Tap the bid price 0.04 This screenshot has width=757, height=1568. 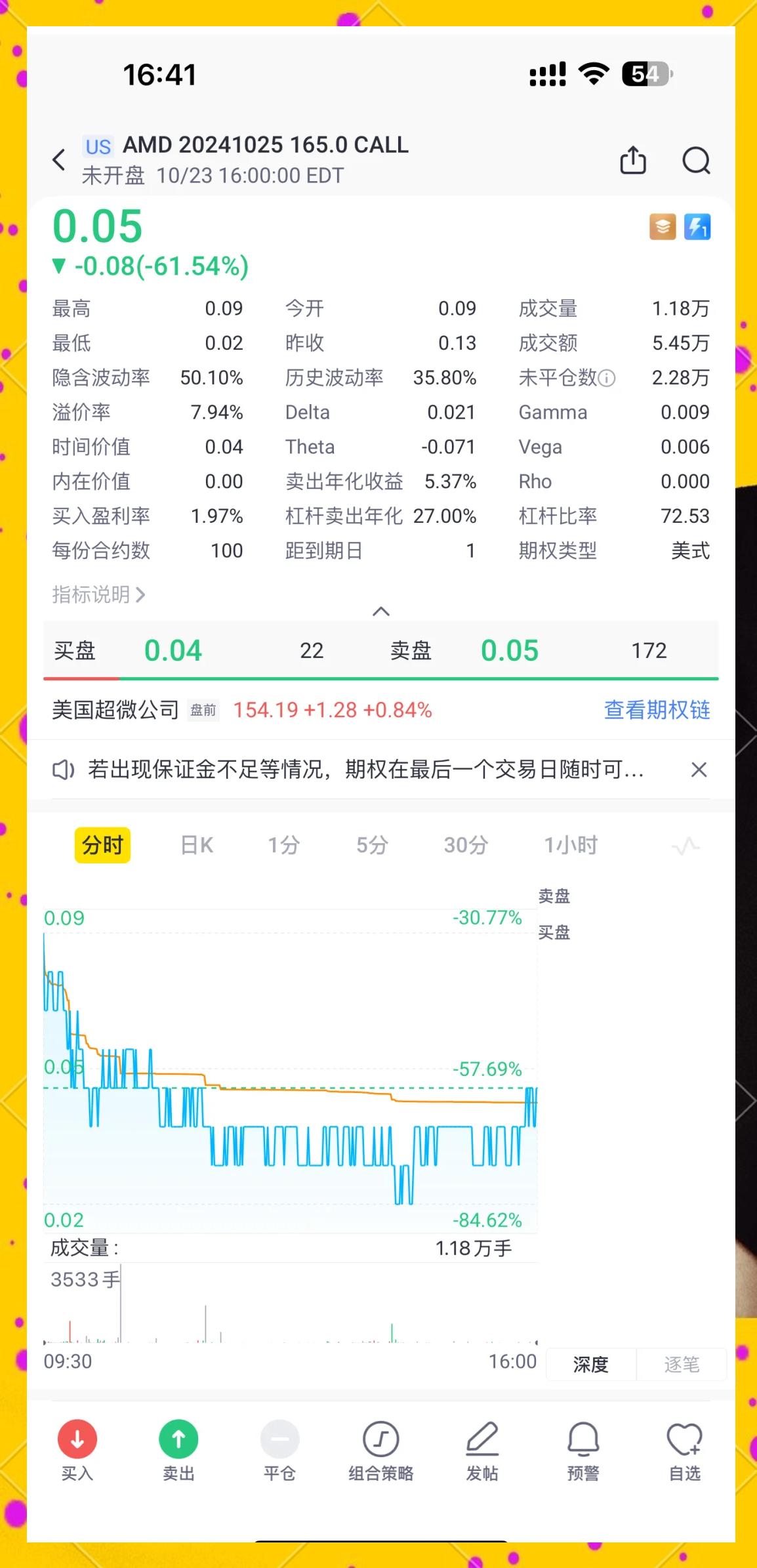coord(173,650)
